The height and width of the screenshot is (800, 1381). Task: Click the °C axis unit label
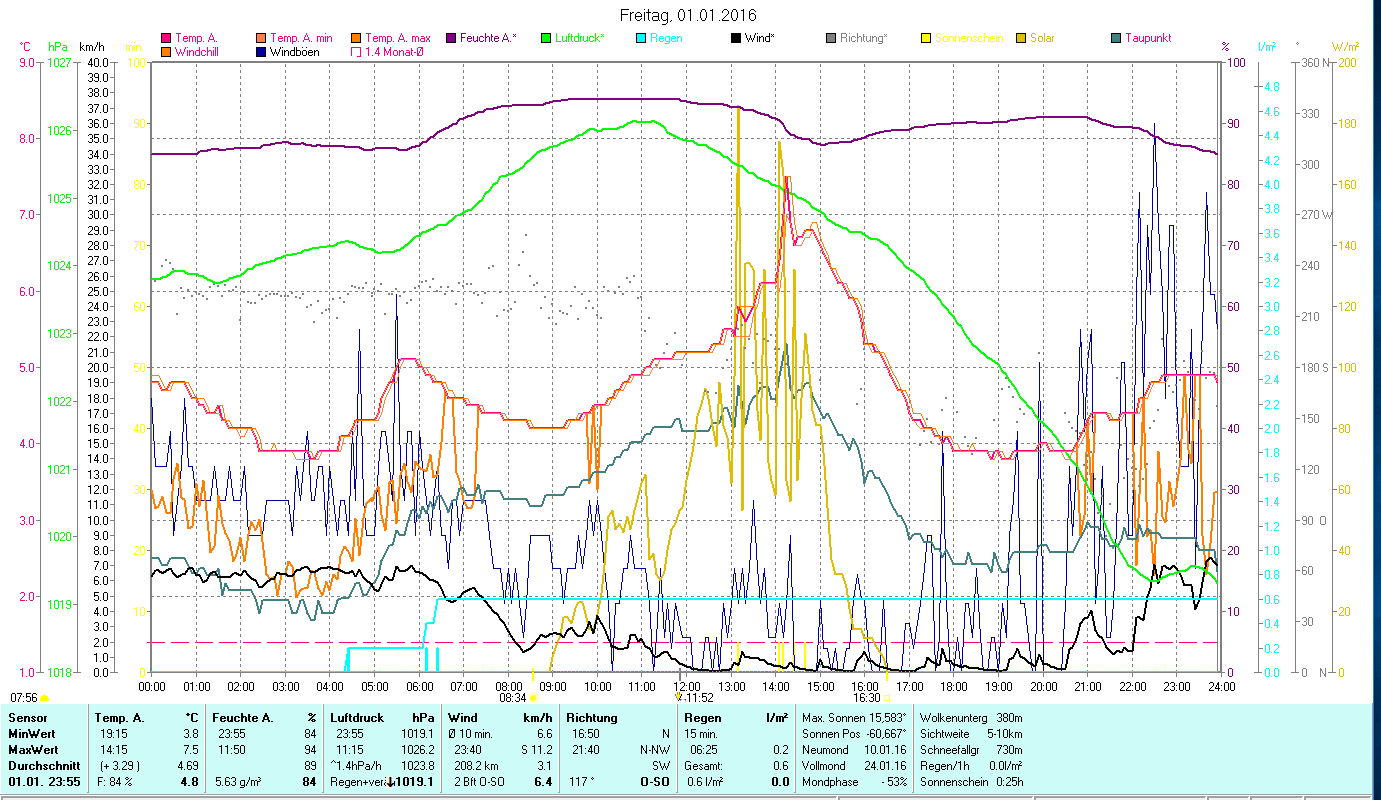coord(25,47)
